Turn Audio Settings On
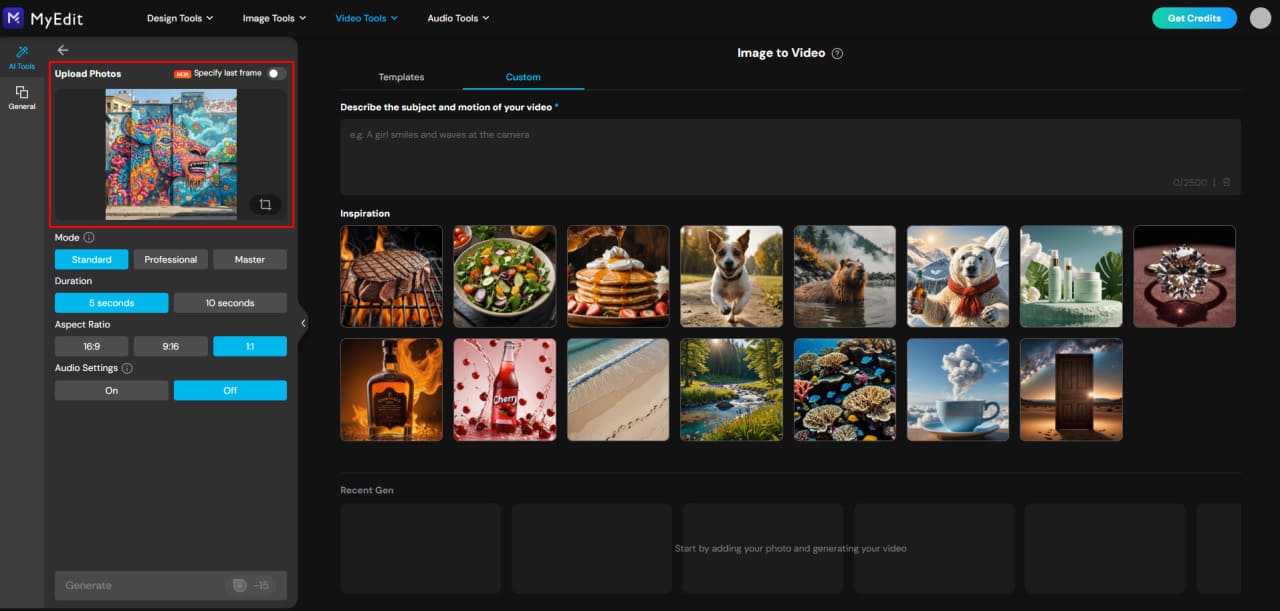This screenshot has height=611, width=1280. (111, 390)
